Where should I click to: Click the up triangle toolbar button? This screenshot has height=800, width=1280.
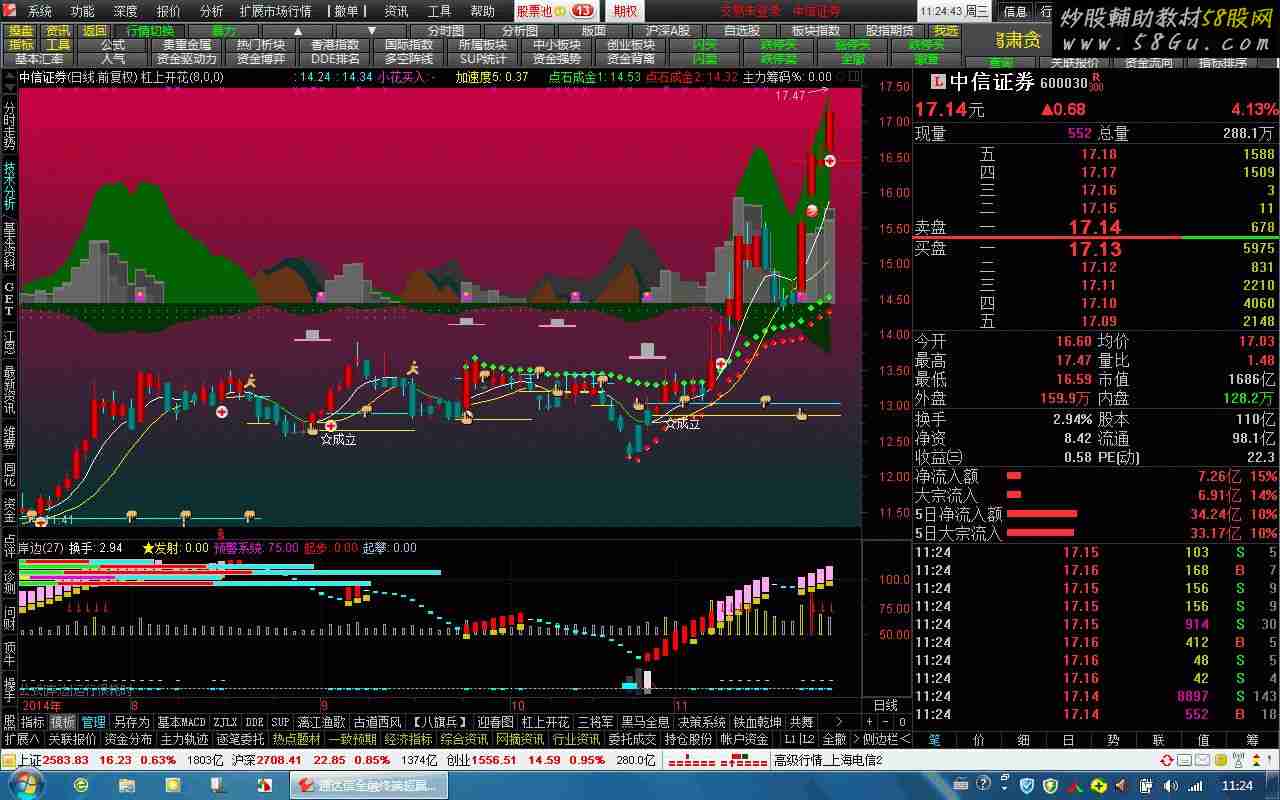296,31
